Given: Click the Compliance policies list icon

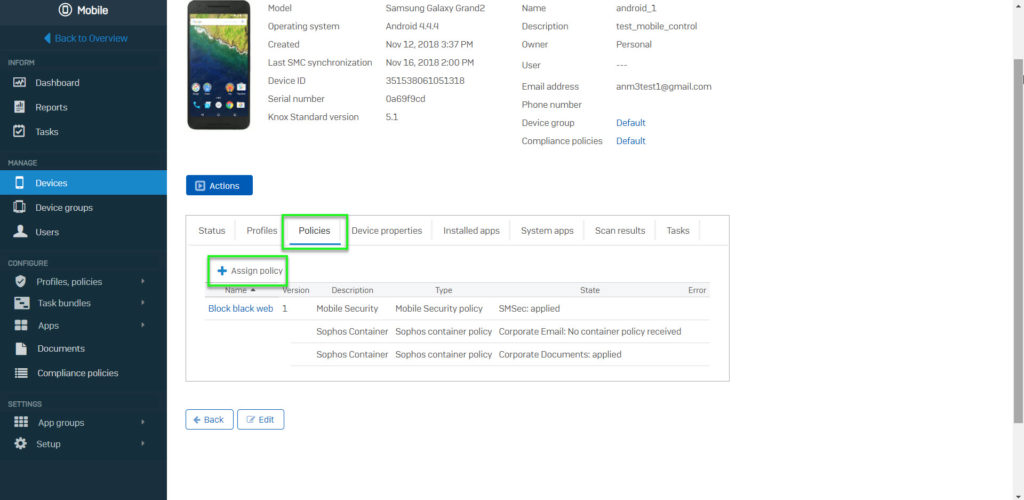Looking at the screenshot, I should 21,373.
